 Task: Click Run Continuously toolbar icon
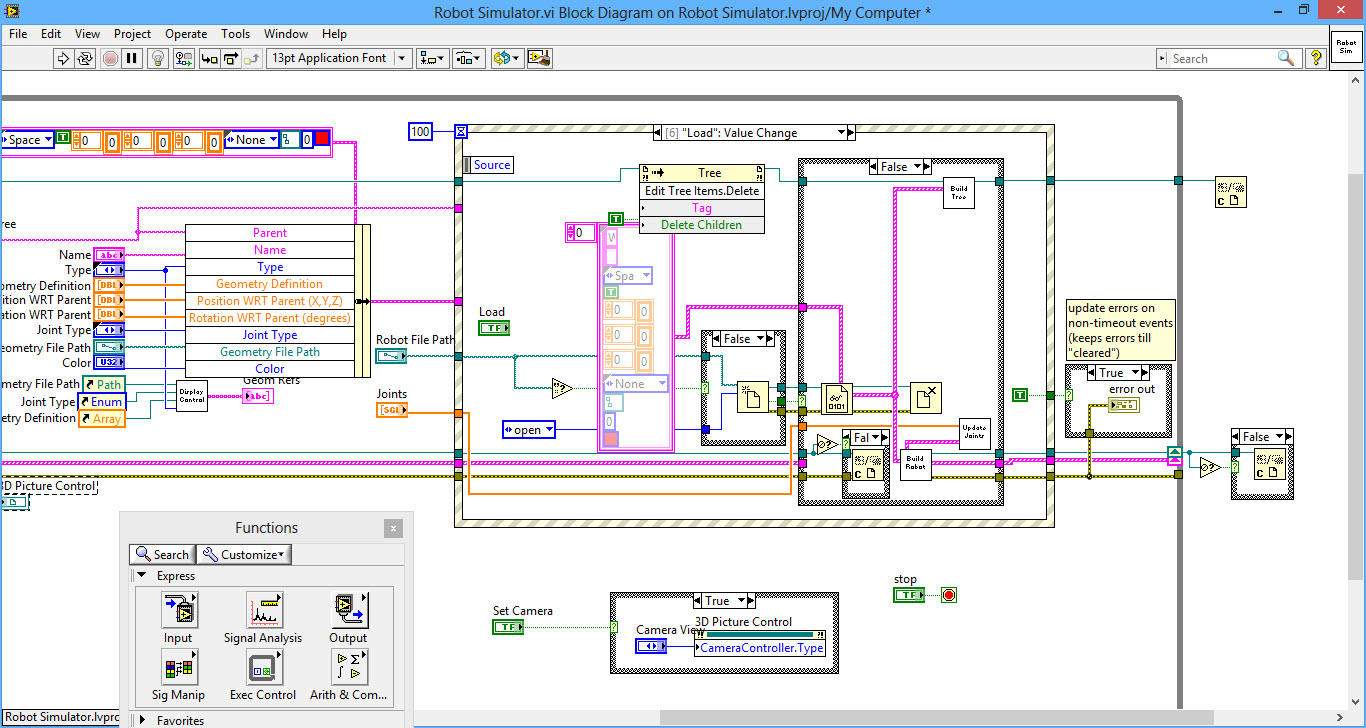(85, 58)
